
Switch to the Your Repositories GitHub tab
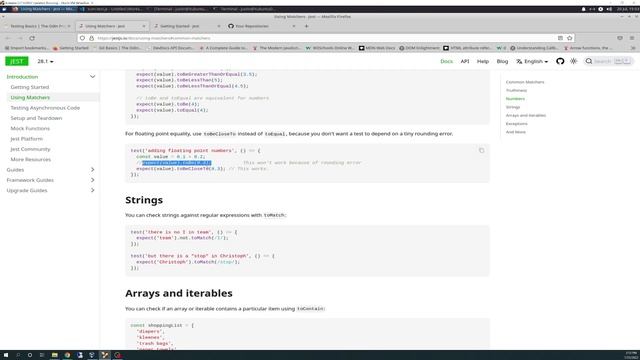262,26
